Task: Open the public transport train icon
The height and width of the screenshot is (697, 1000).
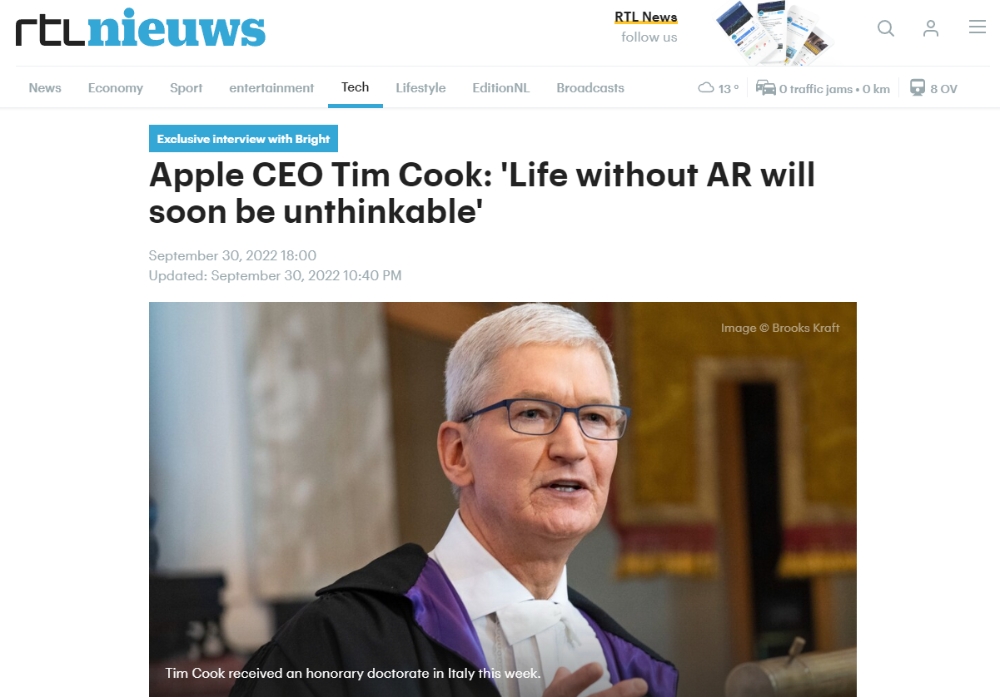Action: point(917,87)
